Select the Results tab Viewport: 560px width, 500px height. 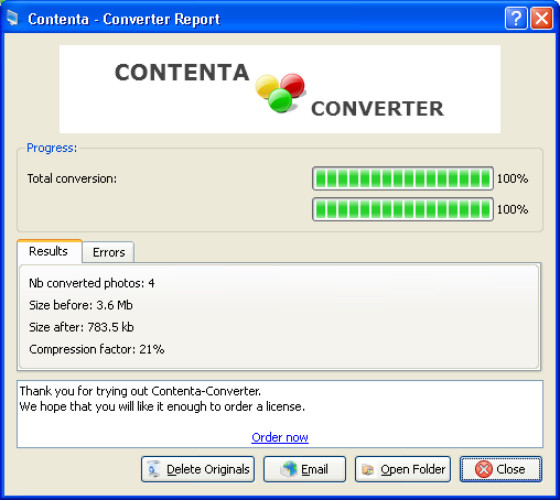49,251
